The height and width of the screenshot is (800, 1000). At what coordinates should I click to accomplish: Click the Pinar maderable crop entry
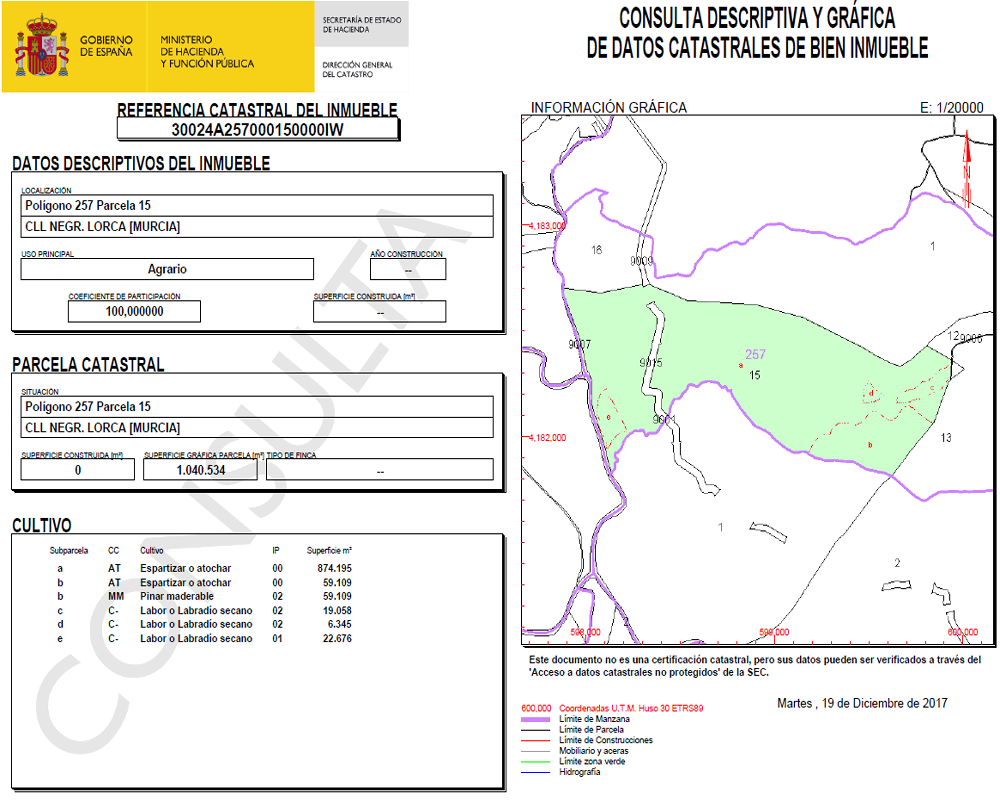(177, 596)
